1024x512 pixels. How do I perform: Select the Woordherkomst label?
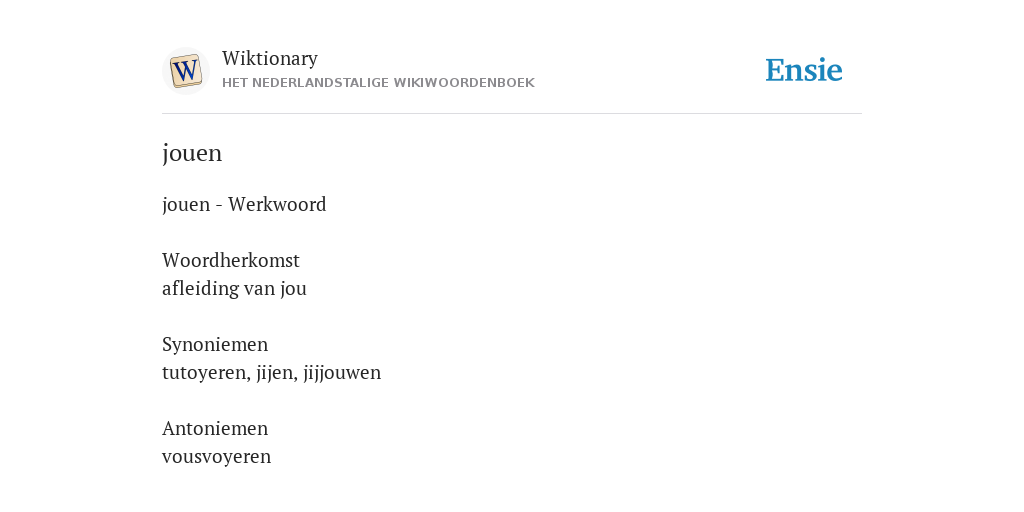tap(231, 261)
